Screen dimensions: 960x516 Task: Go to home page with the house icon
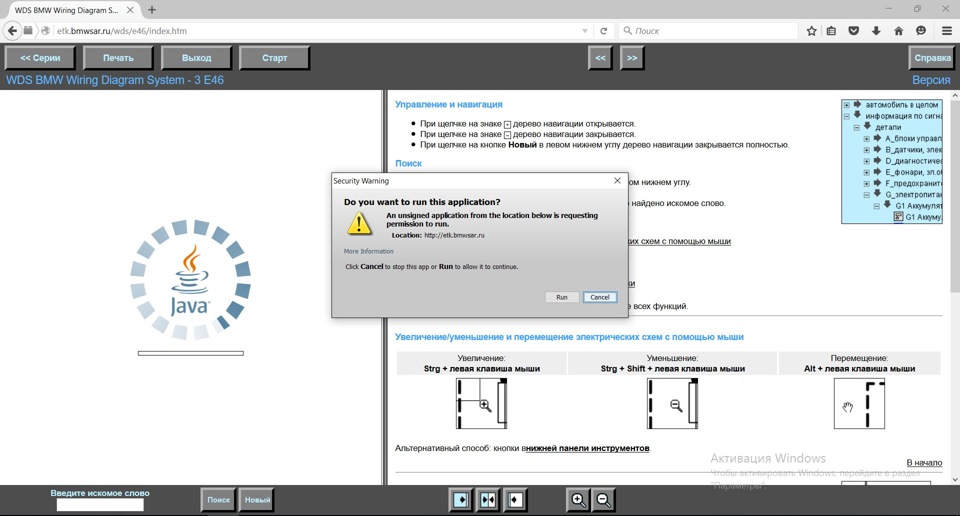898,31
